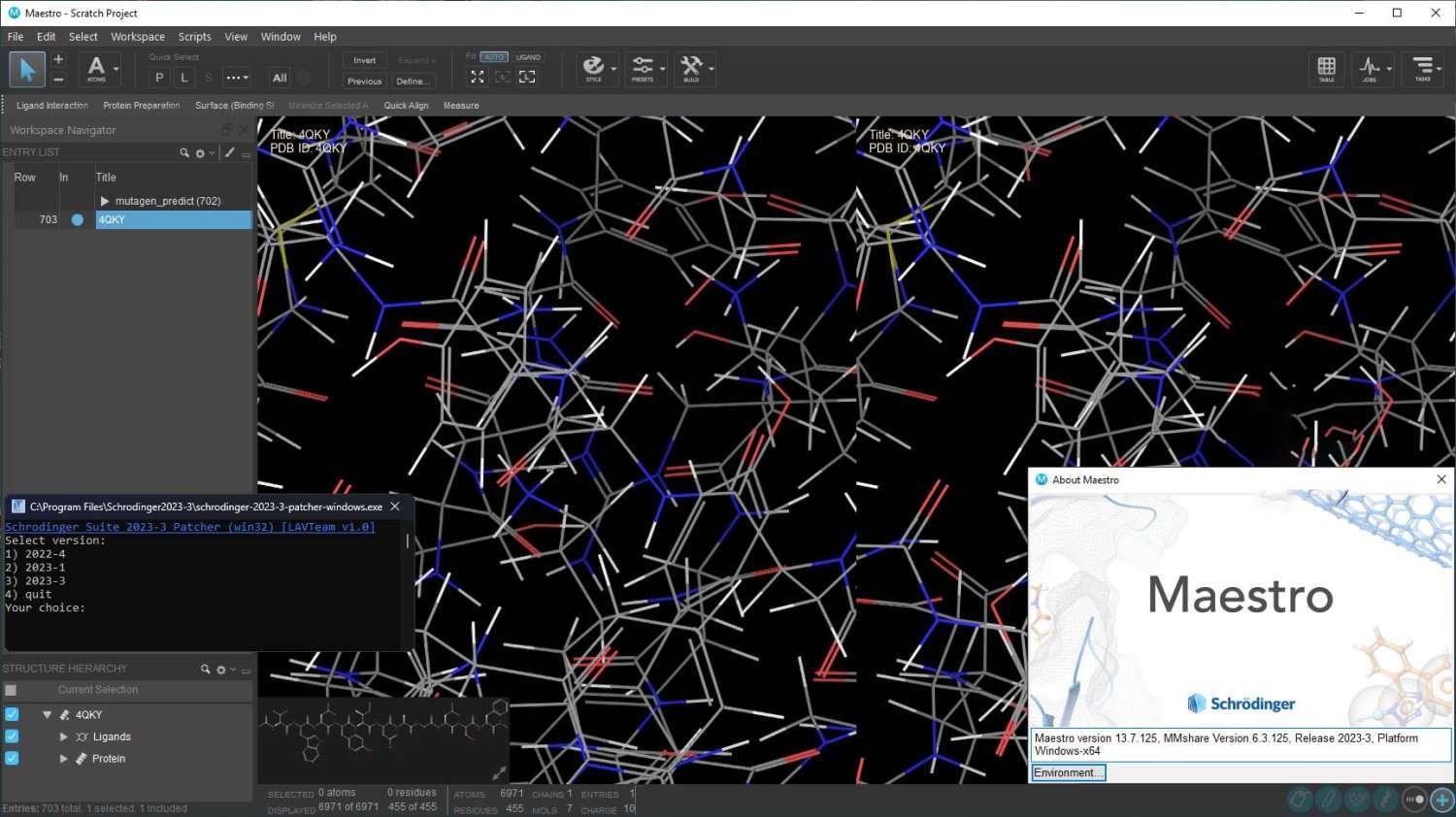Uncheck the Ligands visibility checkbox
The width and height of the screenshot is (1456, 817).
pyautogui.click(x=12, y=736)
